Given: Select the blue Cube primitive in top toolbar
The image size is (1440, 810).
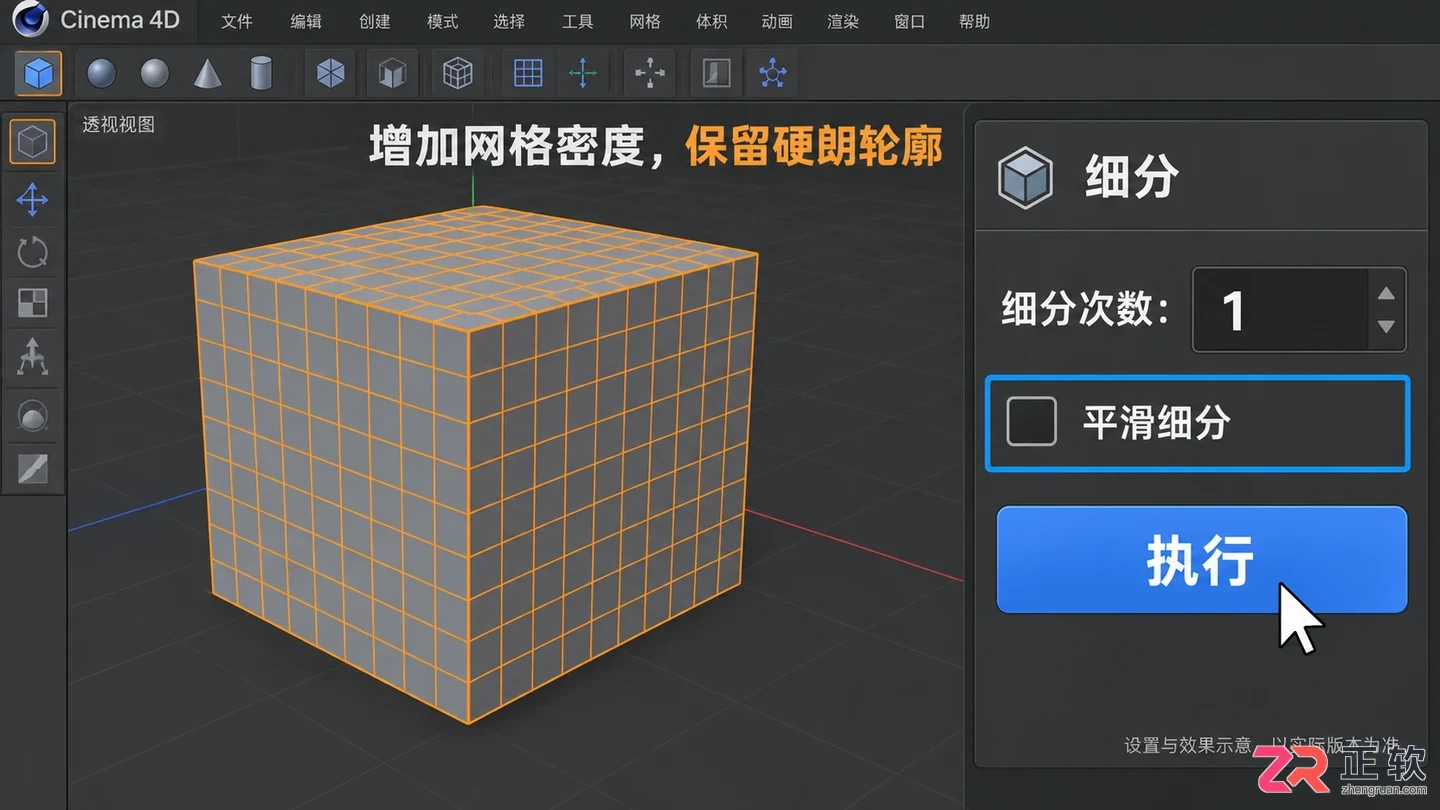Looking at the screenshot, I should point(38,73).
